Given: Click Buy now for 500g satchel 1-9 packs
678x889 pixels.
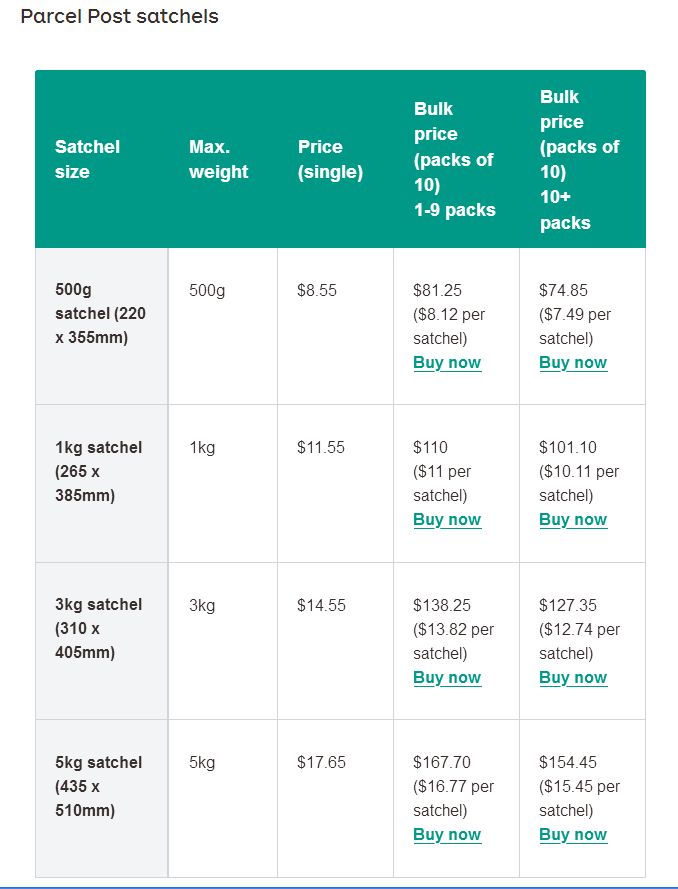Looking at the screenshot, I should click(x=447, y=362).
